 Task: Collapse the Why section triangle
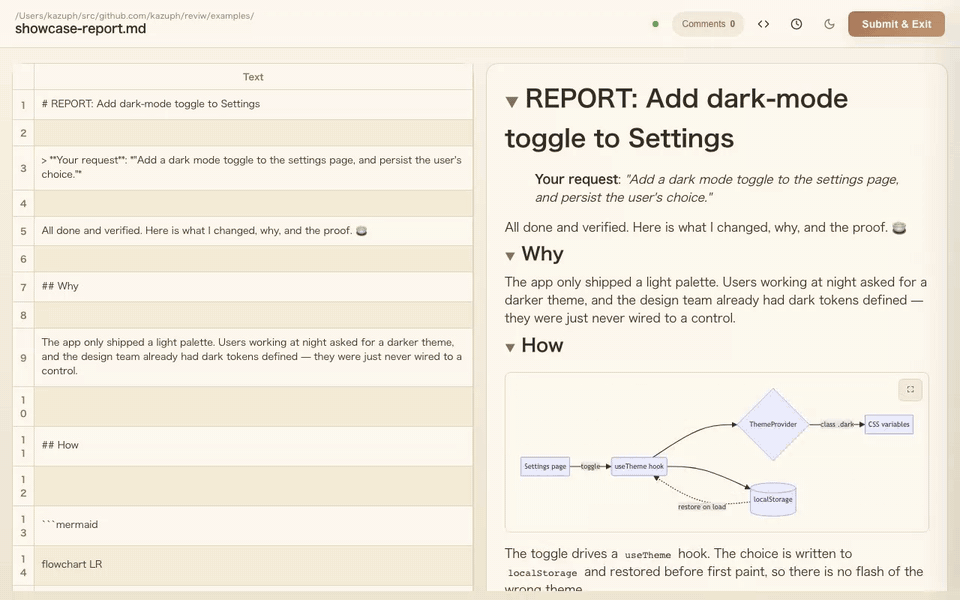pyautogui.click(x=510, y=256)
